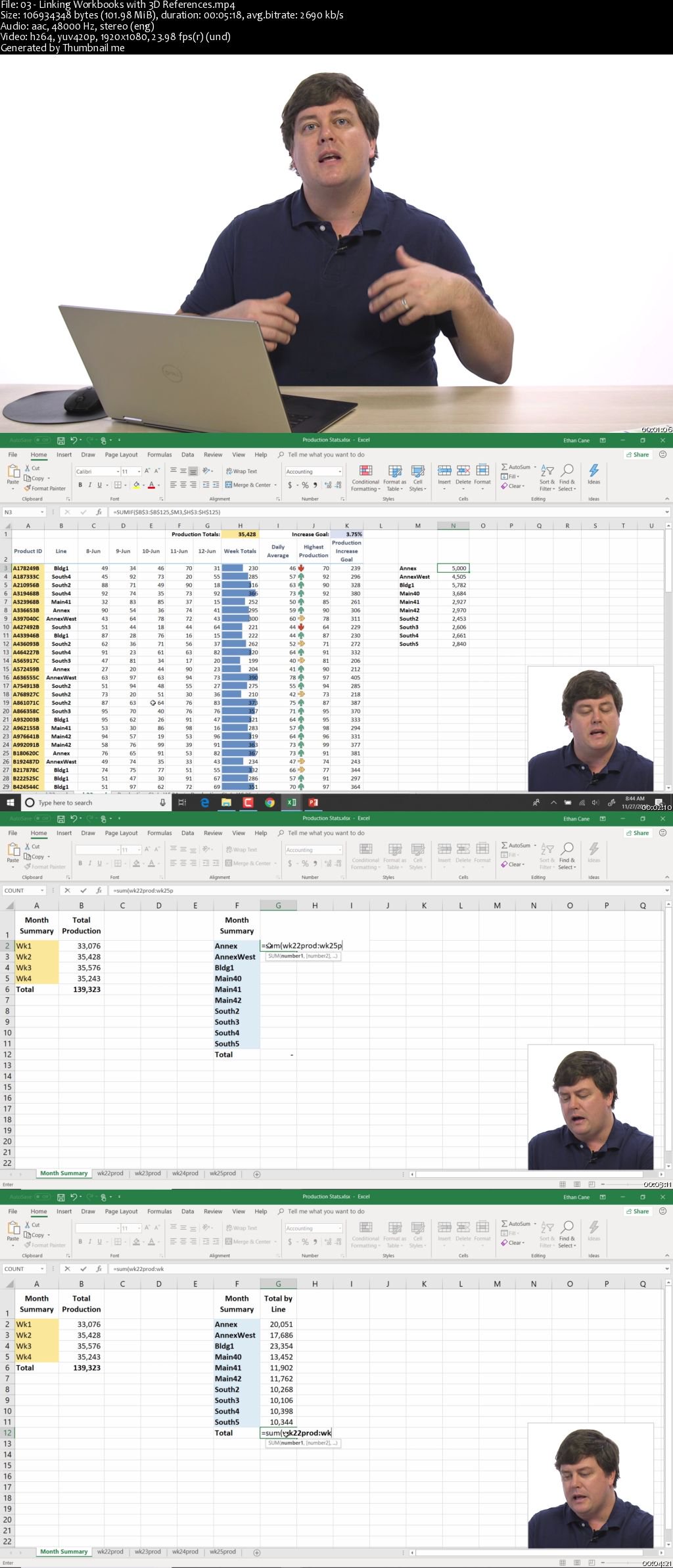Image resolution: width=673 pixels, height=1568 pixels.
Task: Click Increase Indent icon in Product ID table window
Action: (216, 485)
